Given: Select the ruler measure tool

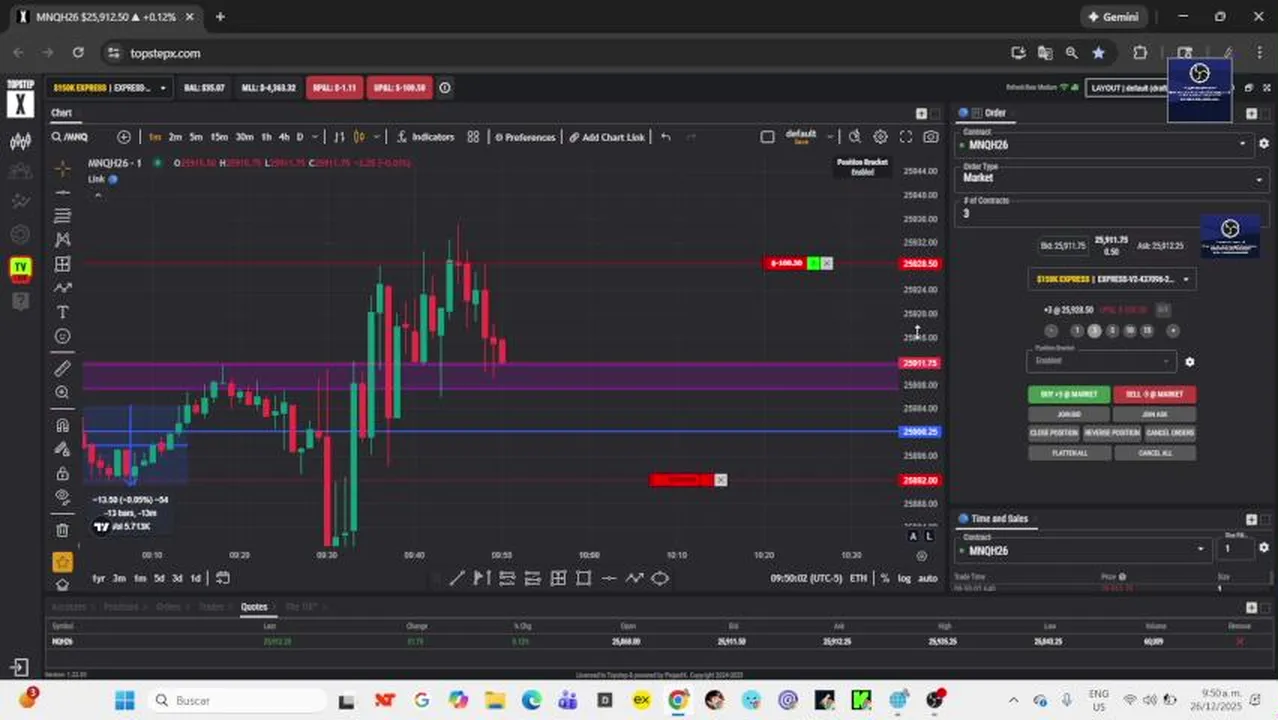Looking at the screenshot, I should click(x=62, y=369).
